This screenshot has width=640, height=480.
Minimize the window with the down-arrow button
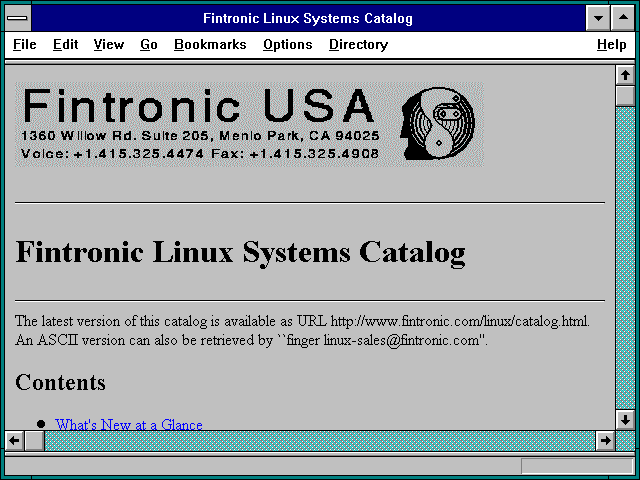[598, 18]
